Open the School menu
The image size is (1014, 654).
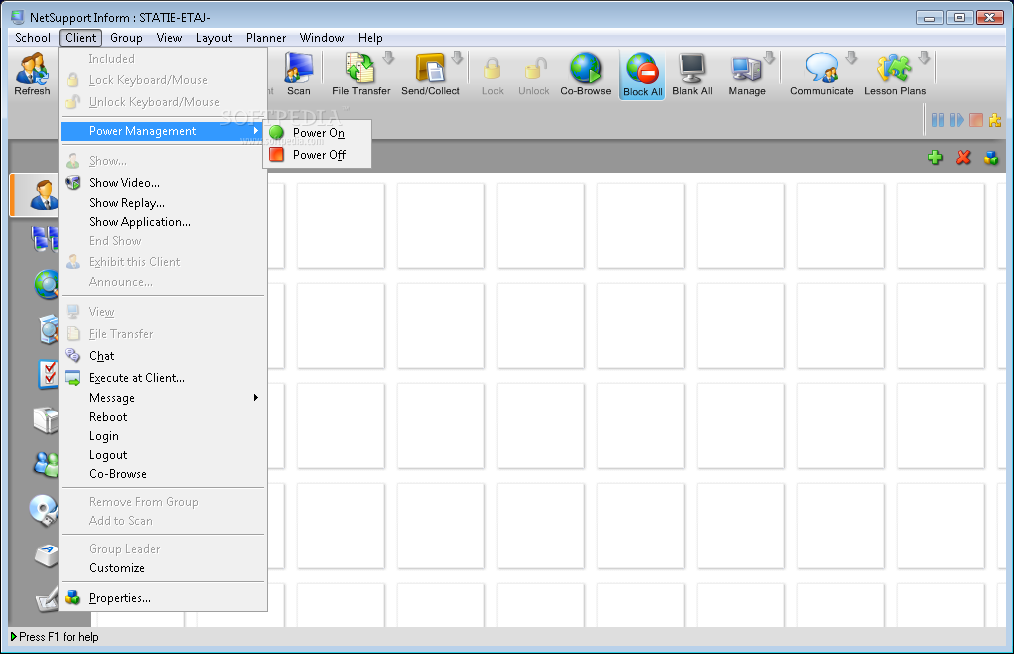[x=33, y=38]
